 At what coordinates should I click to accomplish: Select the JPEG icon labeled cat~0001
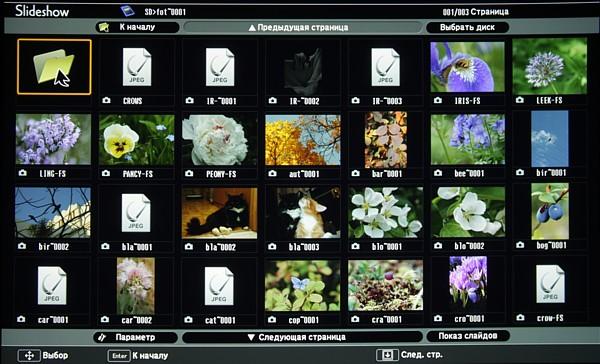[x=219, y=286]
